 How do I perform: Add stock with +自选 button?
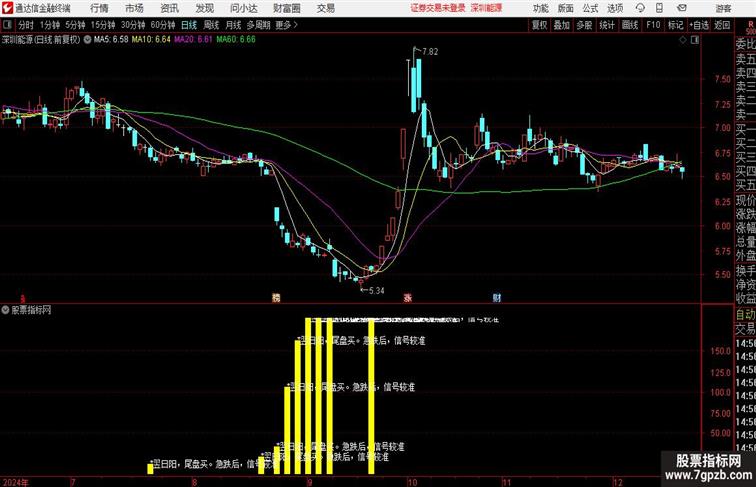pyautogui.click(x=699, y=25)
